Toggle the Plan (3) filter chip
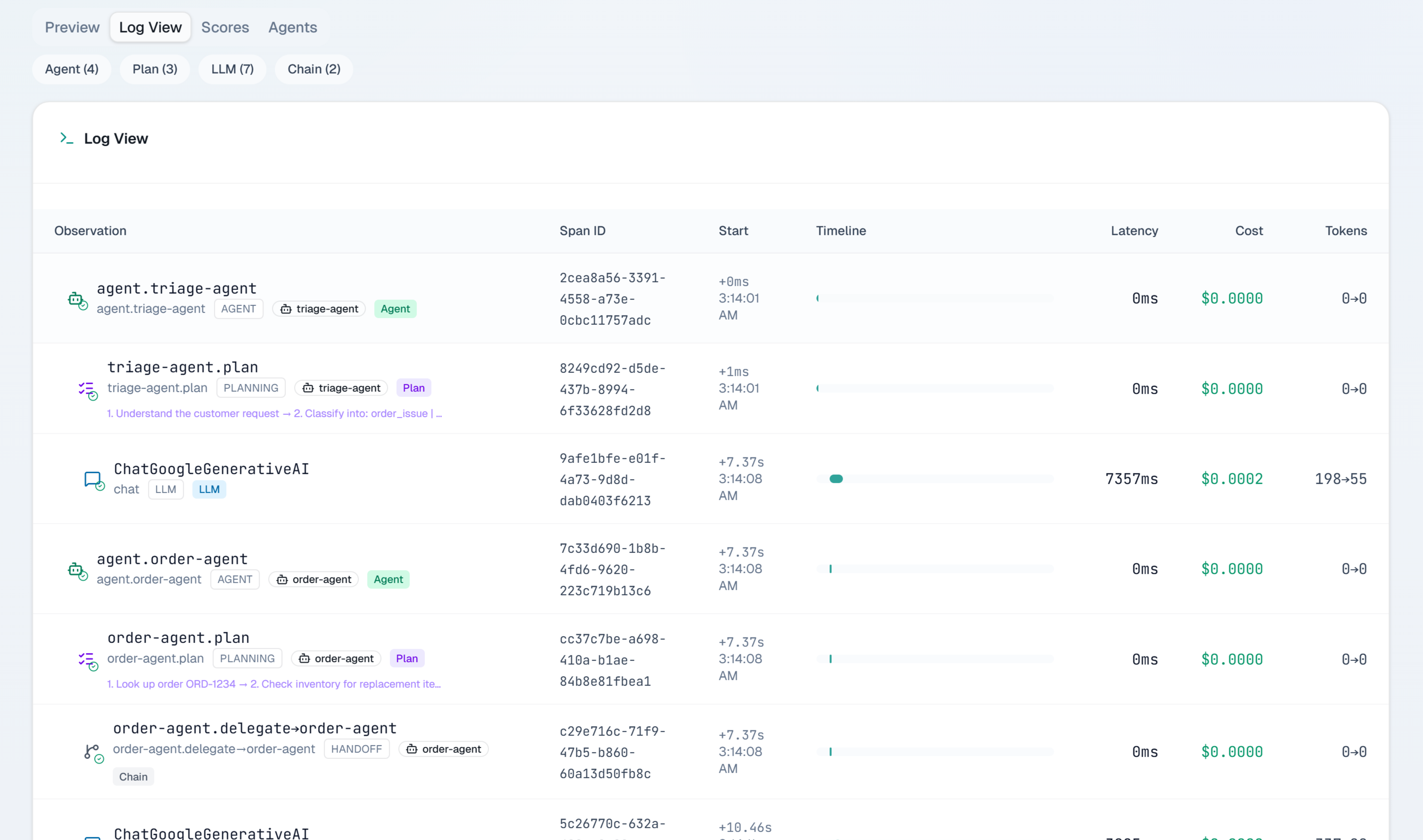Viewport: 1423px width, 840px height. click(155, 69)
